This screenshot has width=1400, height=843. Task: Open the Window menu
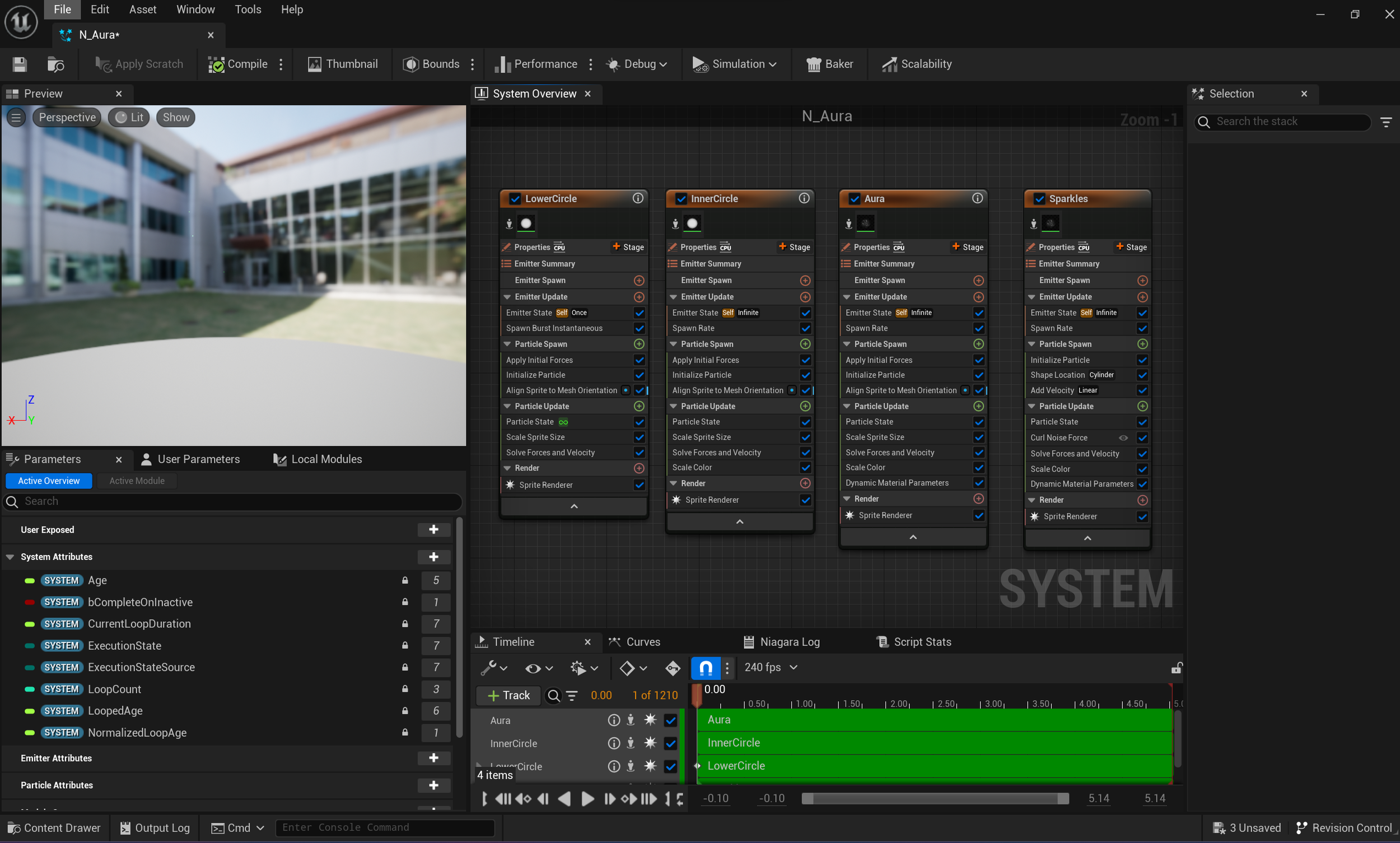[x=195, y=9]
